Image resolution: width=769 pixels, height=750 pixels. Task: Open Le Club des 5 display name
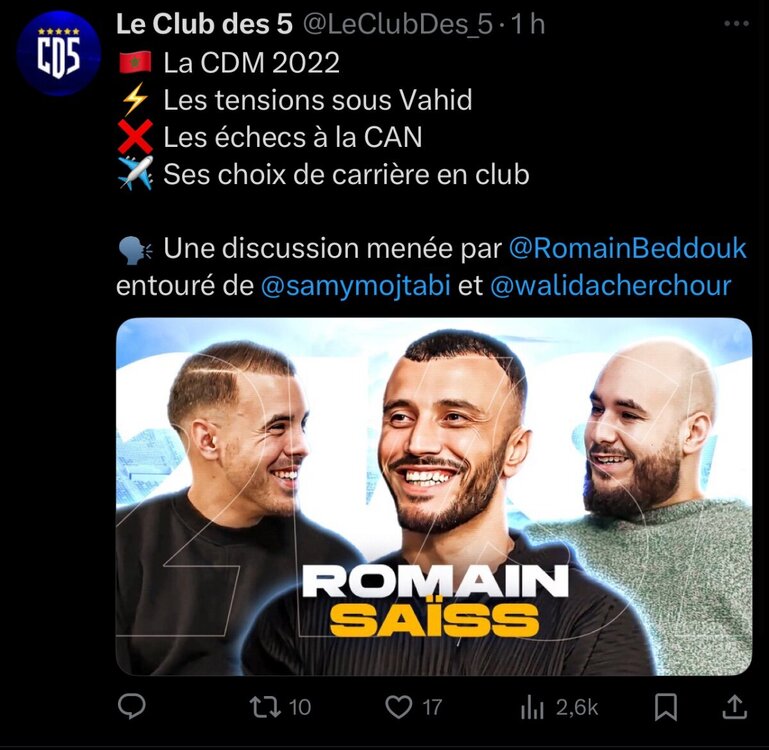click(204, 24)
